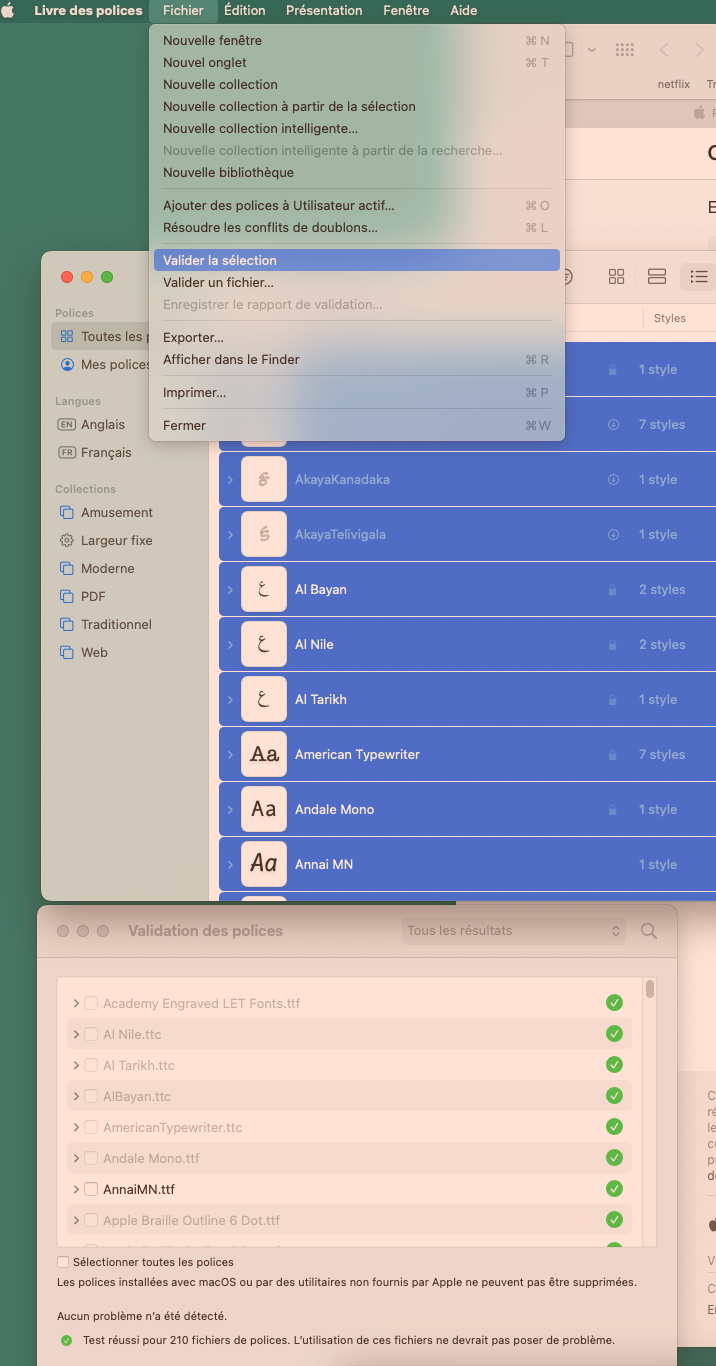This screenshot has width=716, height=1366.
Task: Expand the Annai MN font row
Action: pyautogui.click(x=230, y=865)
